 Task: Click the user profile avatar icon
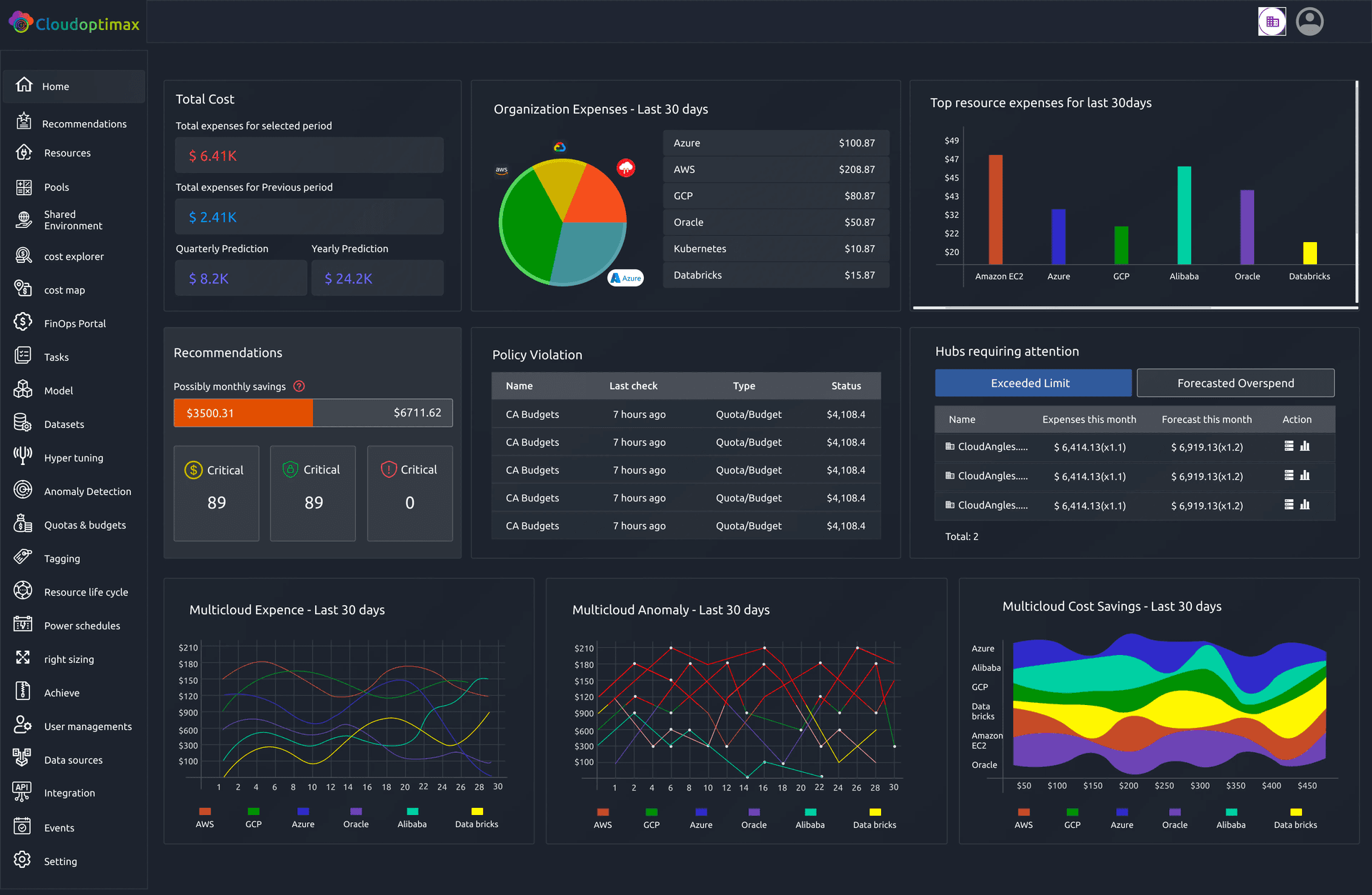(x=1309, y=21)
